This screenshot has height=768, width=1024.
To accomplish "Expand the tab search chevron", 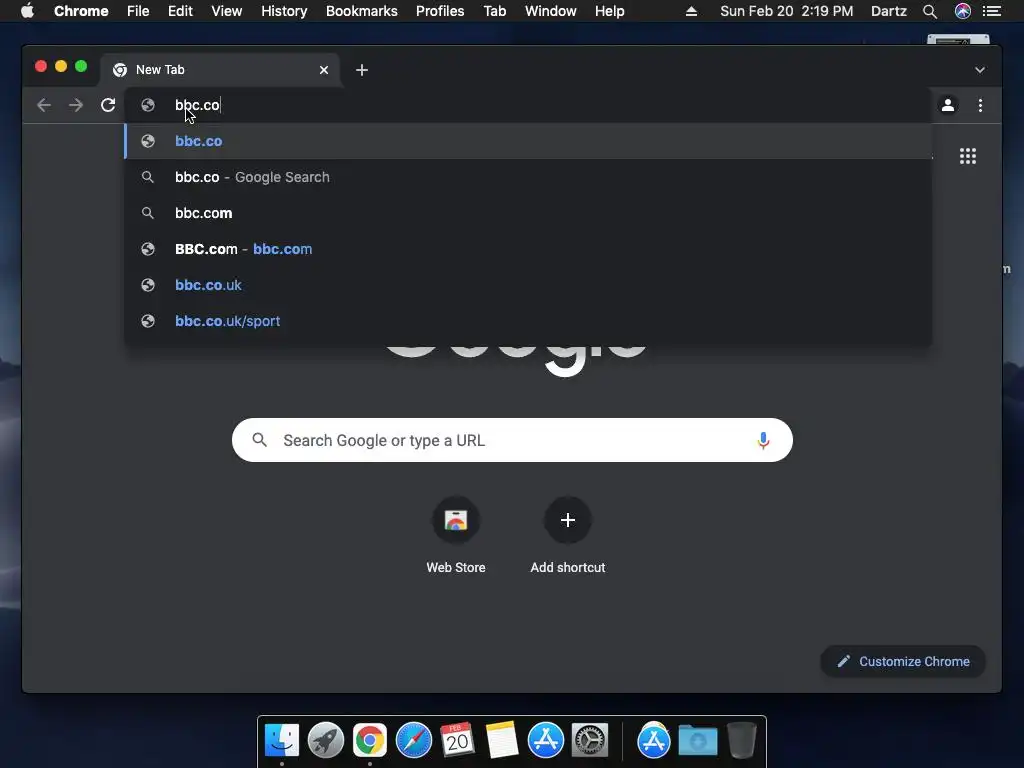I will [x=980, y=70].
